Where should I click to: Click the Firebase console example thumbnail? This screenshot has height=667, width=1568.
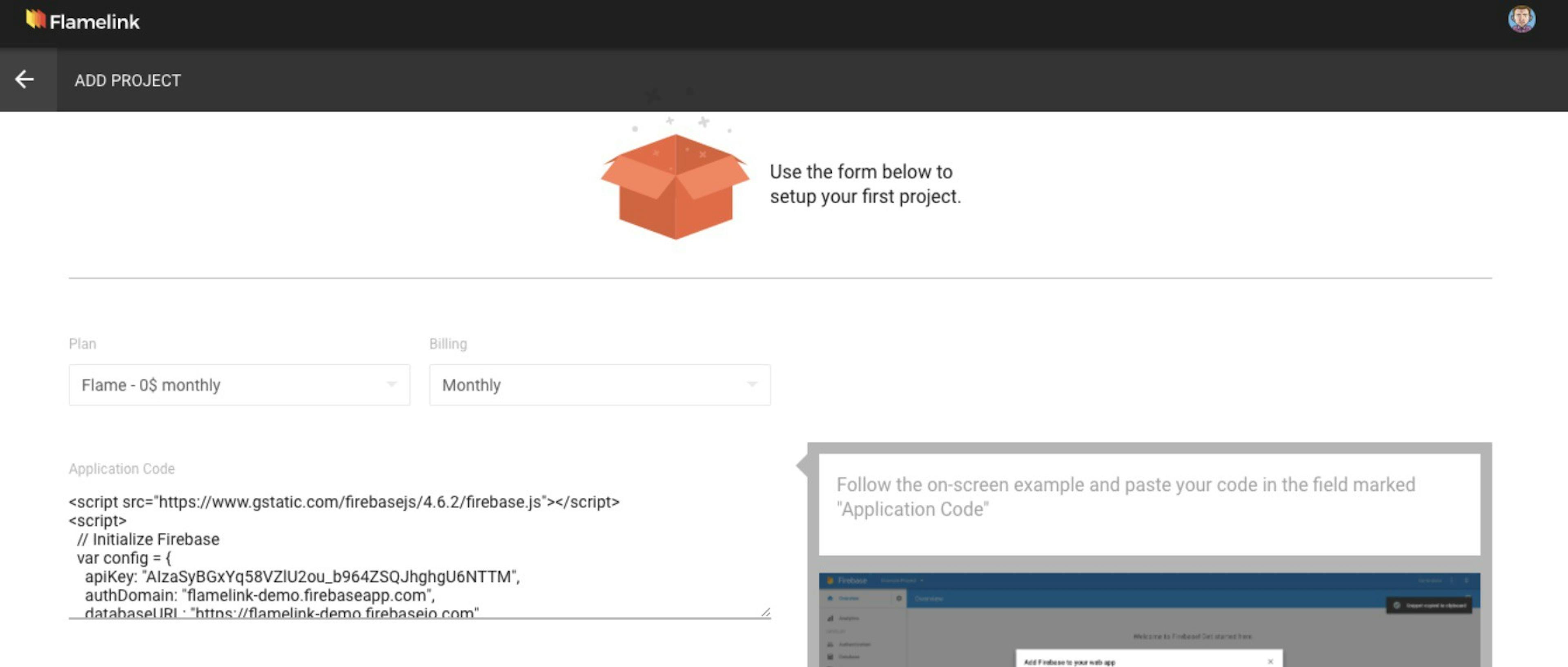[1149, 620]
